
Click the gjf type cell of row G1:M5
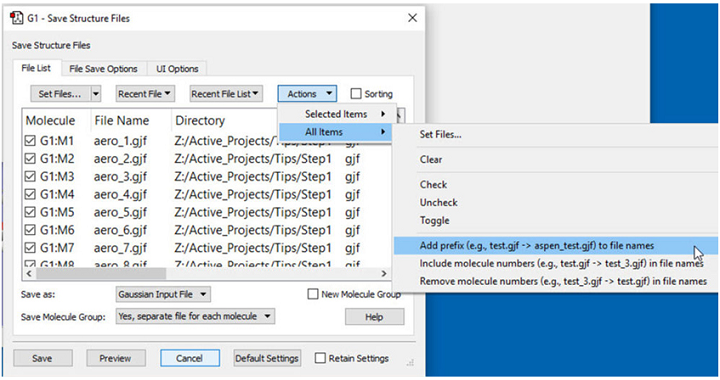352,212
